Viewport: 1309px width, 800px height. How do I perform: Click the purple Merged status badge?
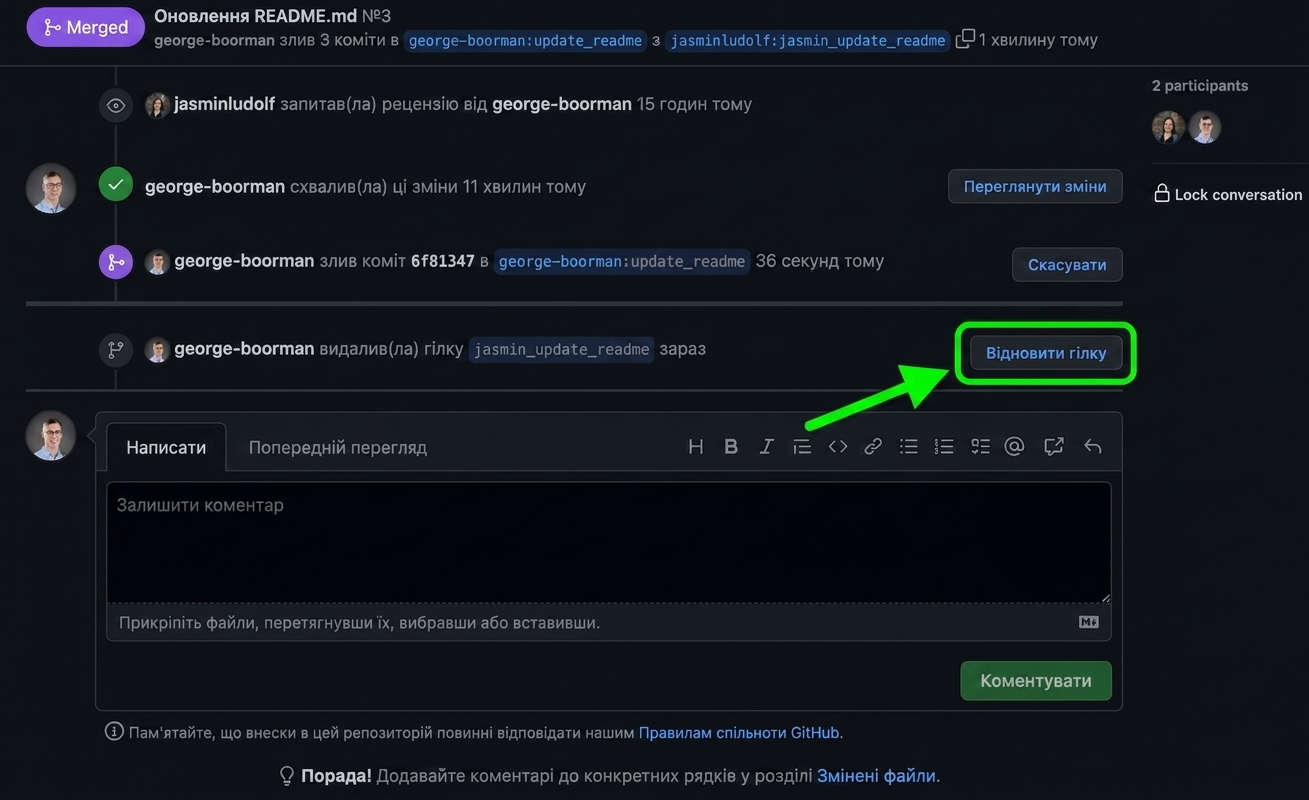tap(86, 27)
